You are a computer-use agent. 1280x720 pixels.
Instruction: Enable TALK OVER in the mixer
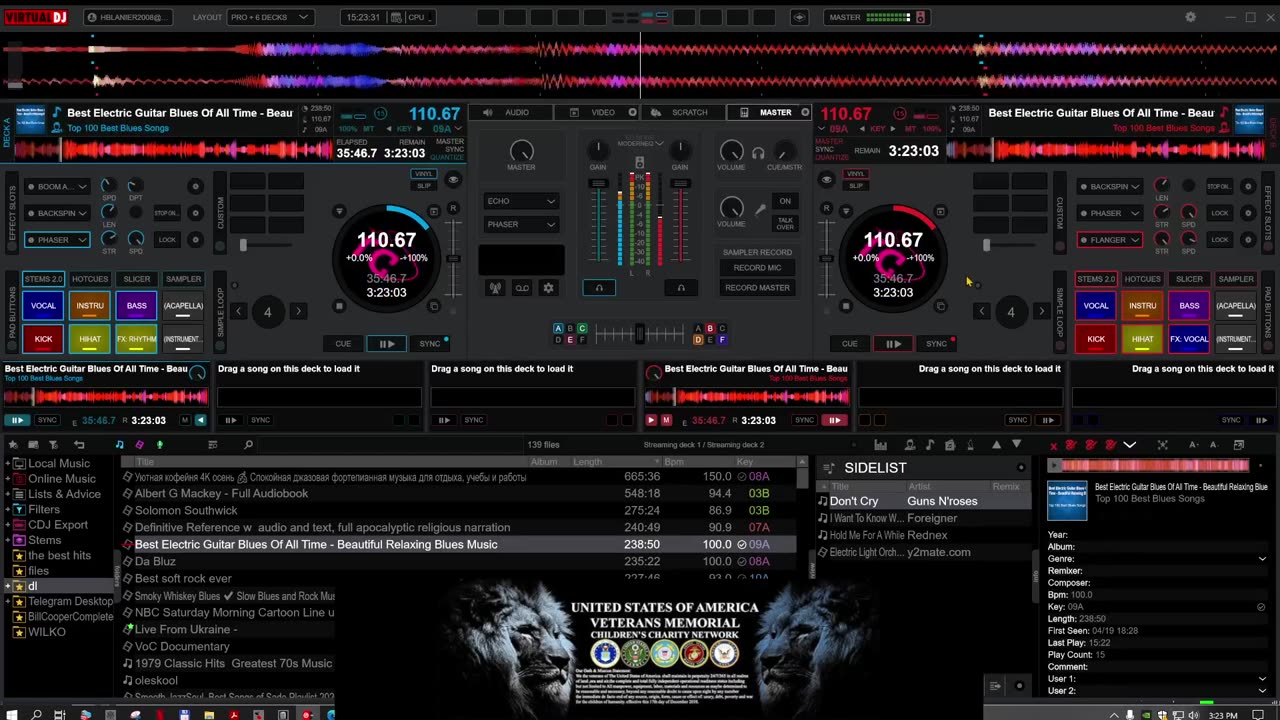[785, 223]
